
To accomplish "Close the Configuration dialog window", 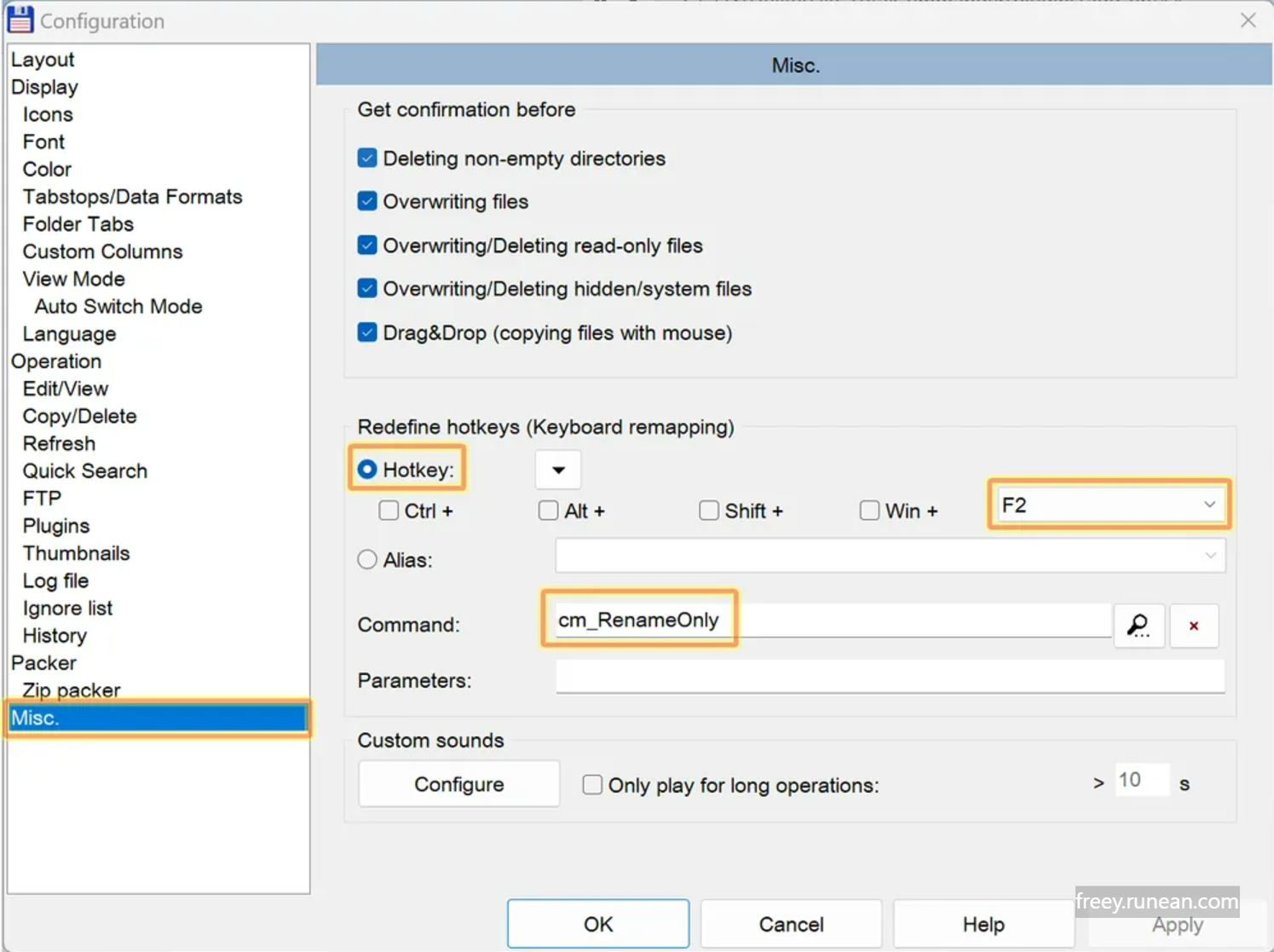I will 1248,20.
